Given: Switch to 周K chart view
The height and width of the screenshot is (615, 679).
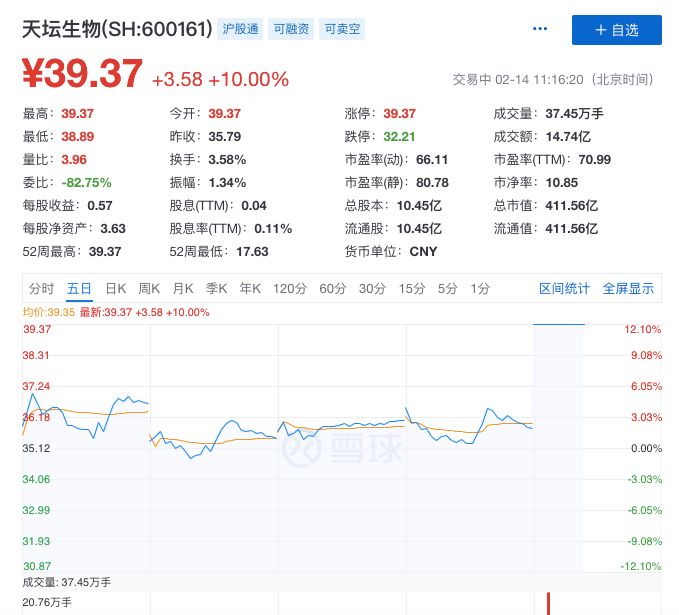Looking at the screenshot, I should pos(149,288).
